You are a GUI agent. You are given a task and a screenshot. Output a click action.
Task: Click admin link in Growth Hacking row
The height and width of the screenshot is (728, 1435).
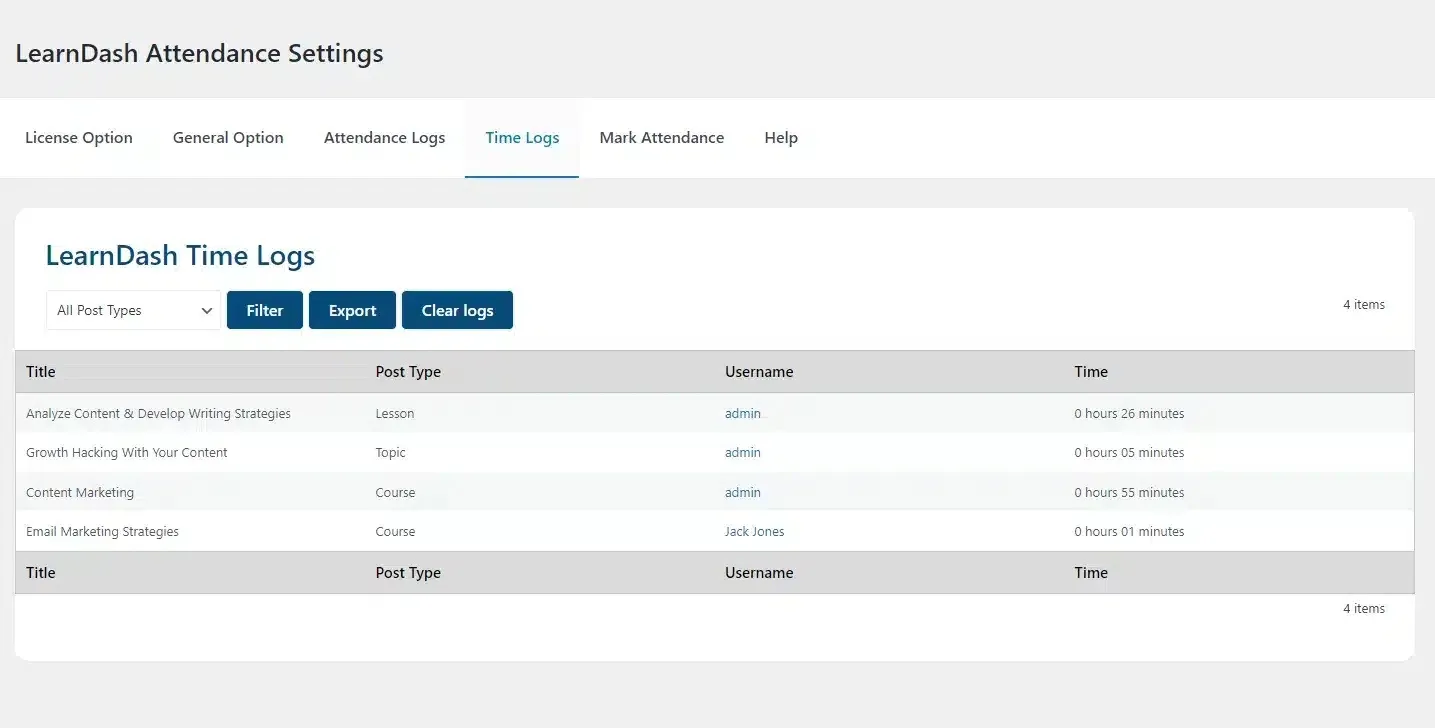[x=742, y=452]
